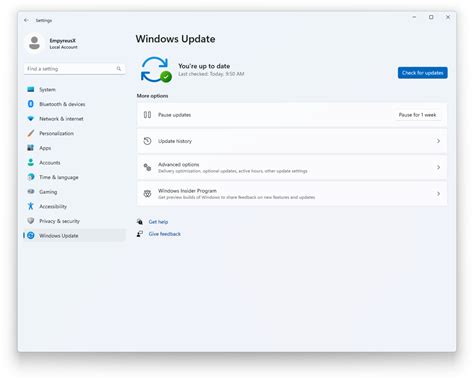
Task: Click the Windows Insider Program label
Action: click(187, 191)
